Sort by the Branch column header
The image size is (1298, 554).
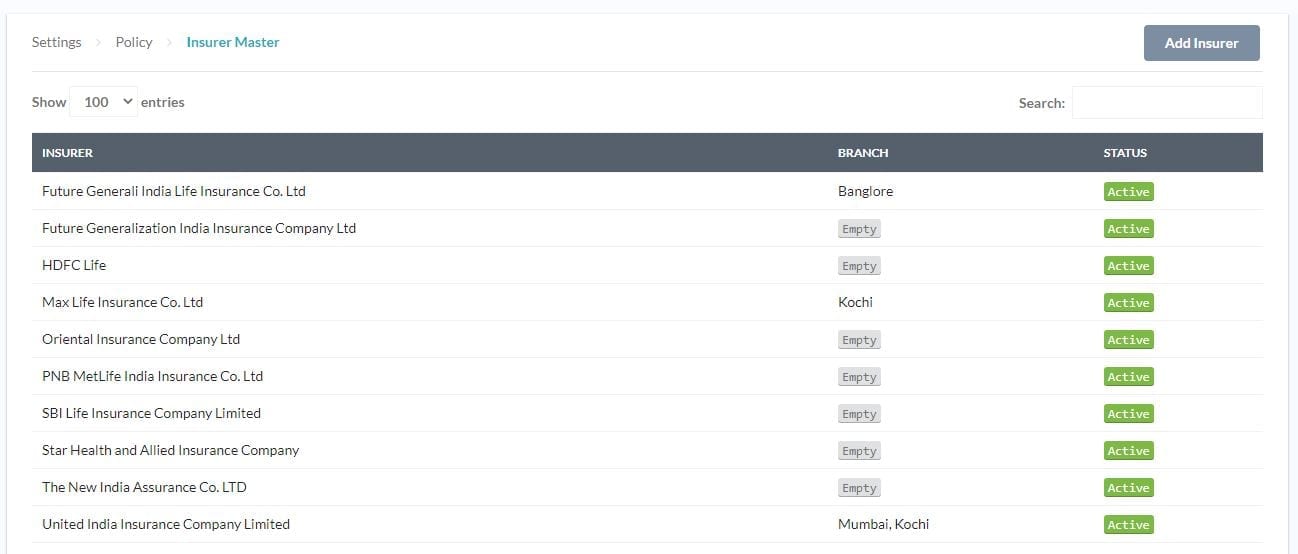click(862, 153)
